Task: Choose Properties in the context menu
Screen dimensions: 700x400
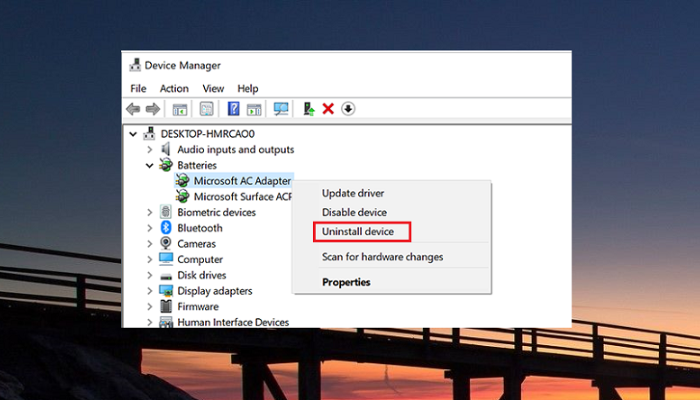Action: (346, 282)
